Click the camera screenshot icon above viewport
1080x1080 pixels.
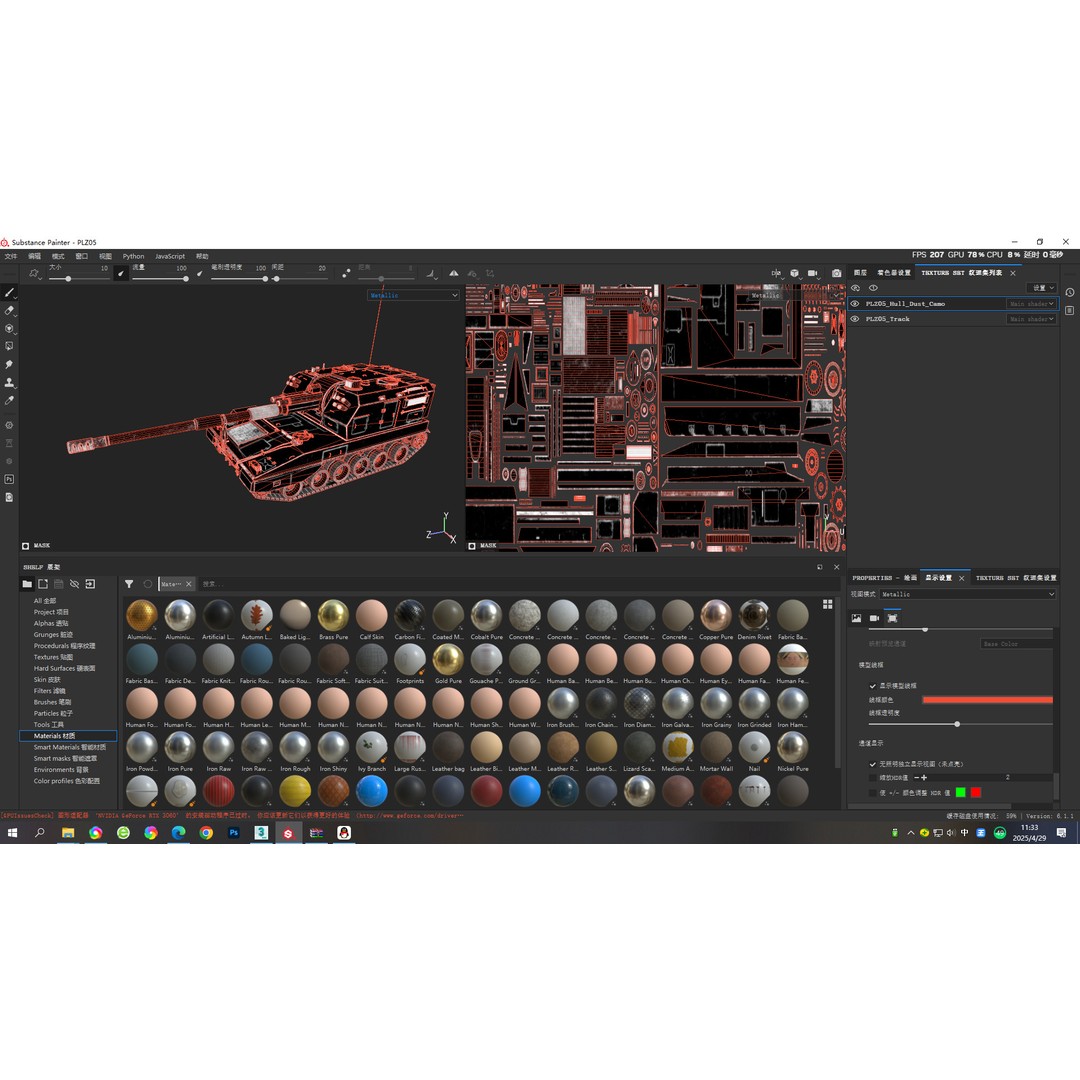[836, 273]
